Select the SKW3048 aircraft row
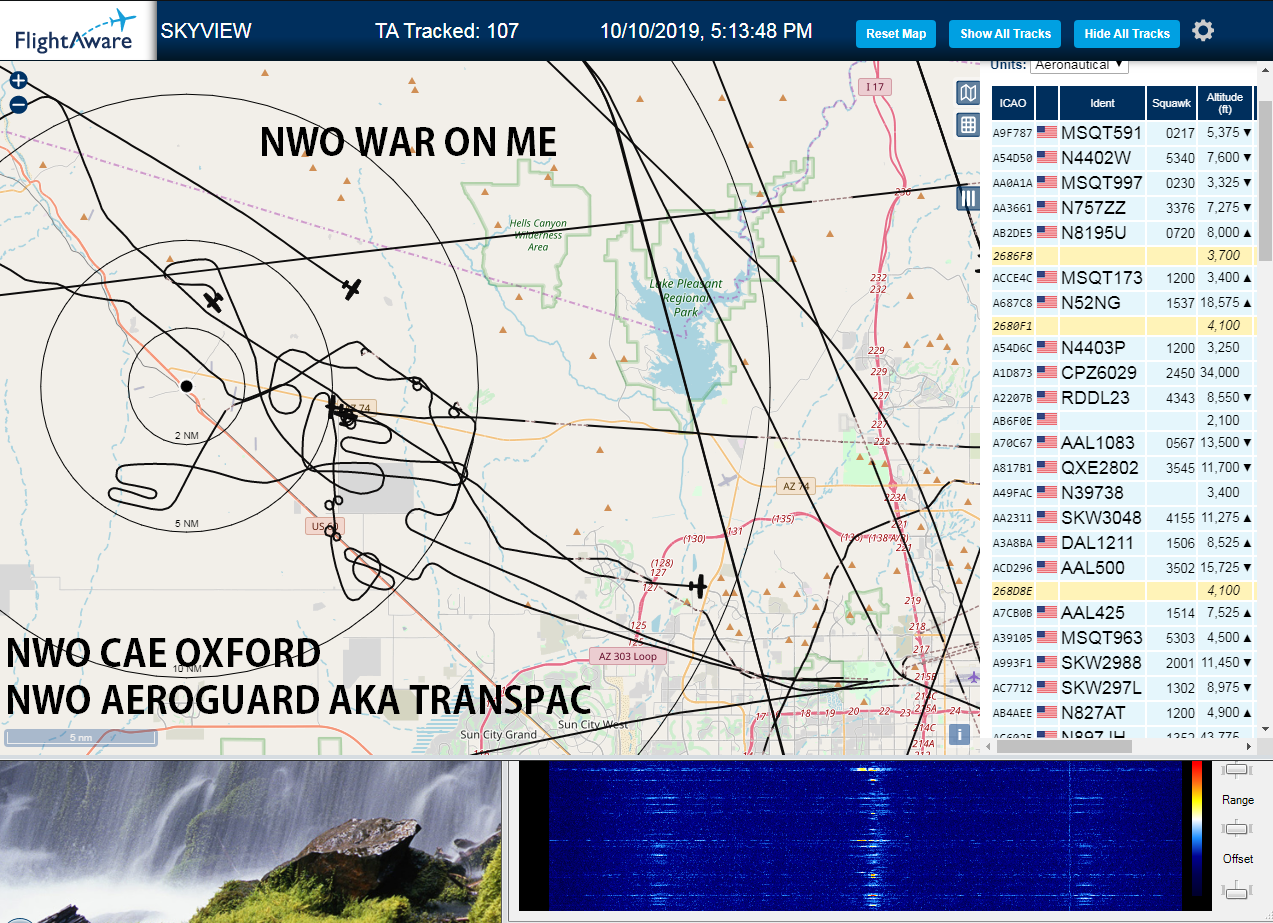1273x923 pixels. pyautogui.click(x=1122, y=517)
